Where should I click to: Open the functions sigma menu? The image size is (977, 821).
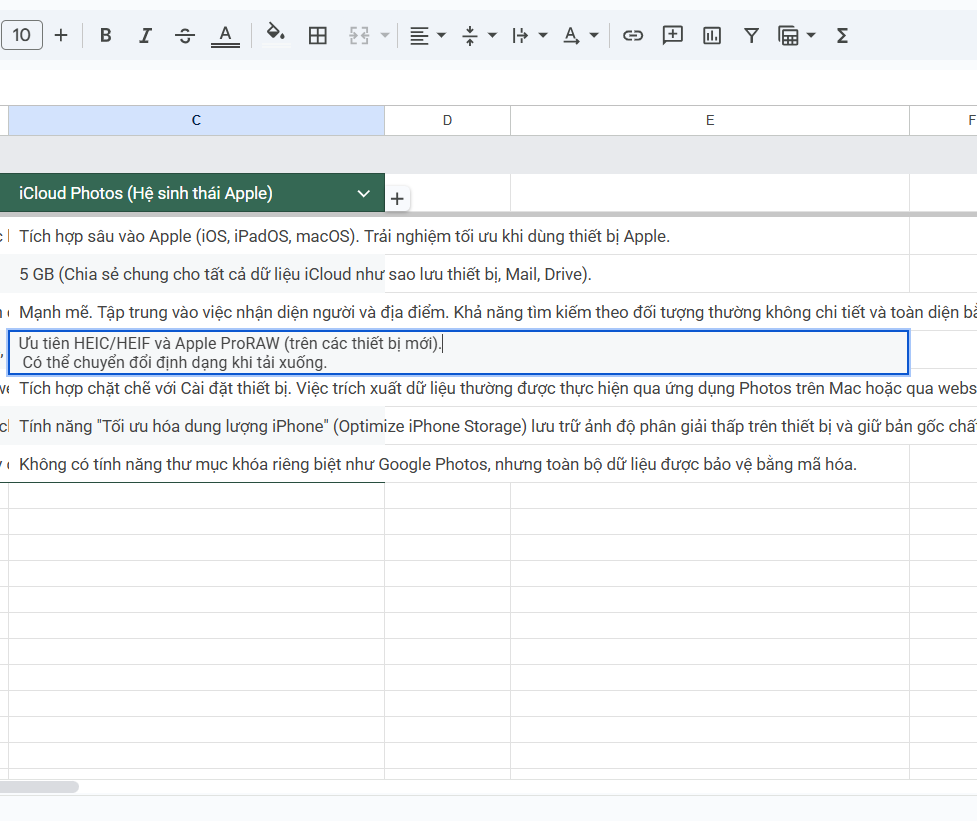coord(842,36)
